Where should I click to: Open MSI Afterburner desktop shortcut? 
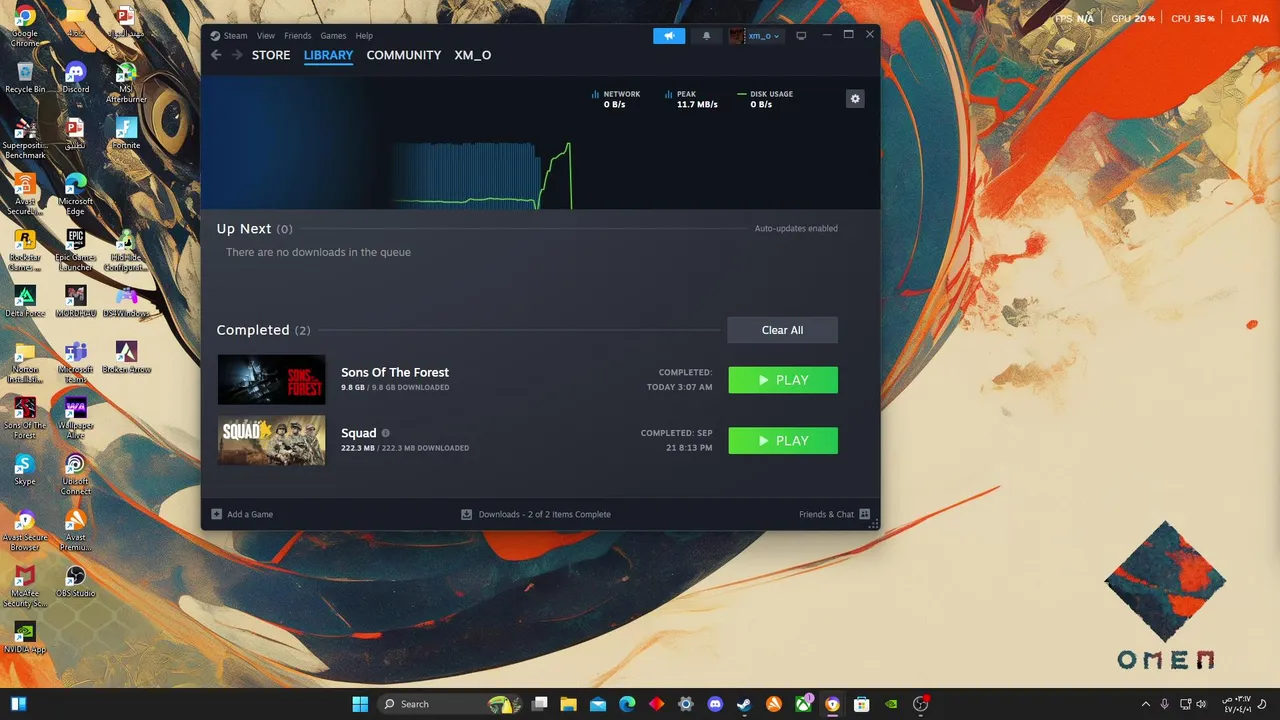[126, 83]
